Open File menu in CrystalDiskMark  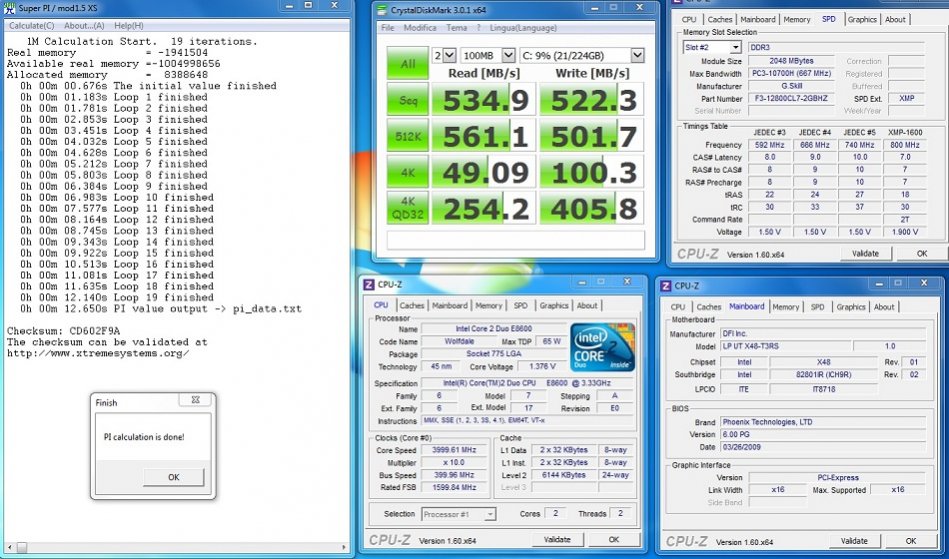tap(387, 28)
